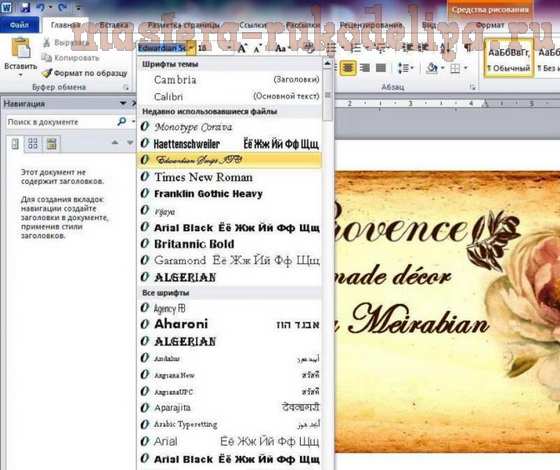560x470 pixels.
Task: Choose Monotype Corsiva font
Action: click(229, 126)
